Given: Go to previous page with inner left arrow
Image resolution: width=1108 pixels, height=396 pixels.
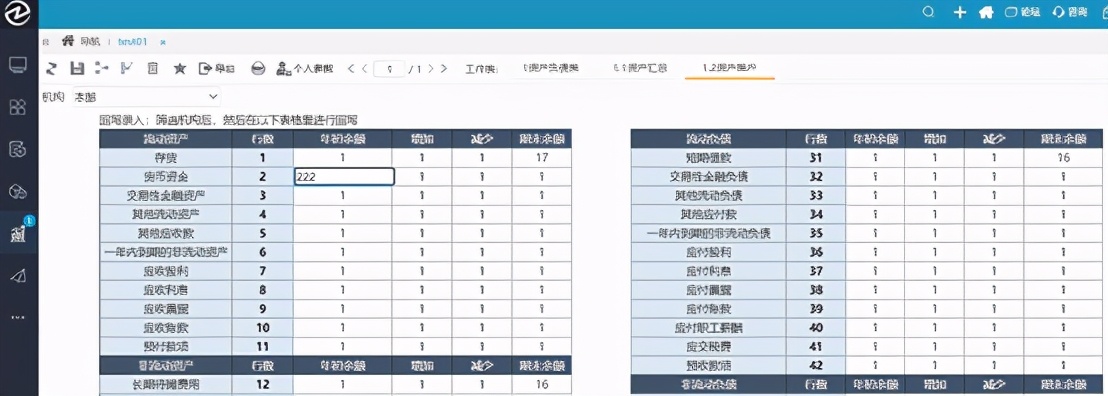Looking at the screenshot, I should click(364, 69).
